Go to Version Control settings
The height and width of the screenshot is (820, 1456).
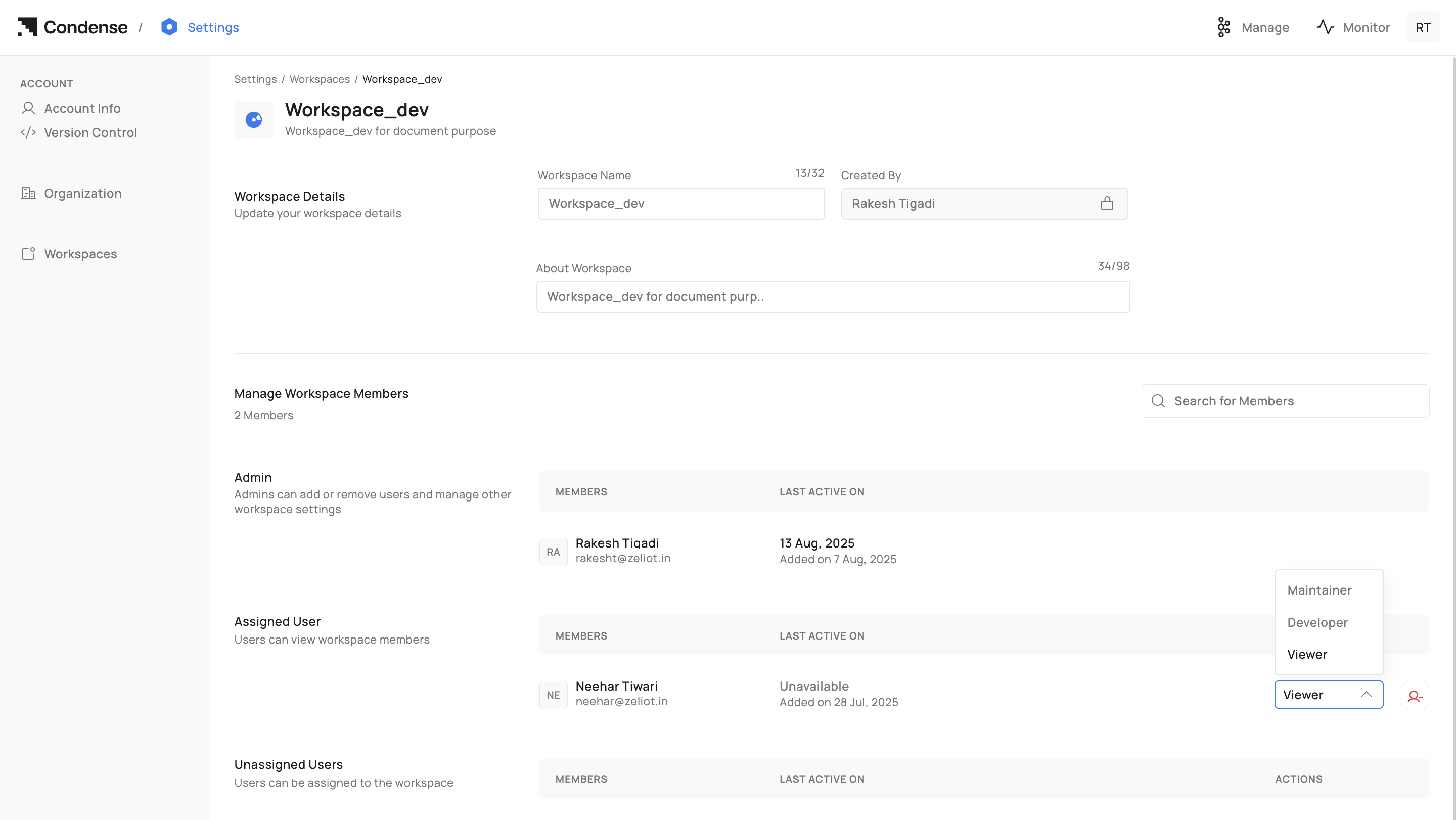click(90, 132)
